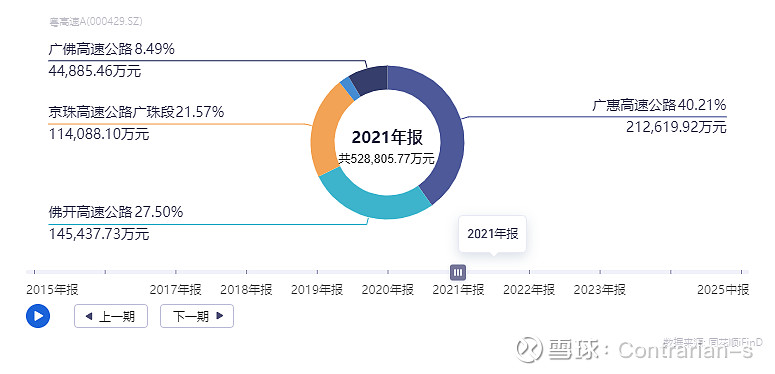Click the 佛开高速公路 27.50% label

(x=116, y=212)
